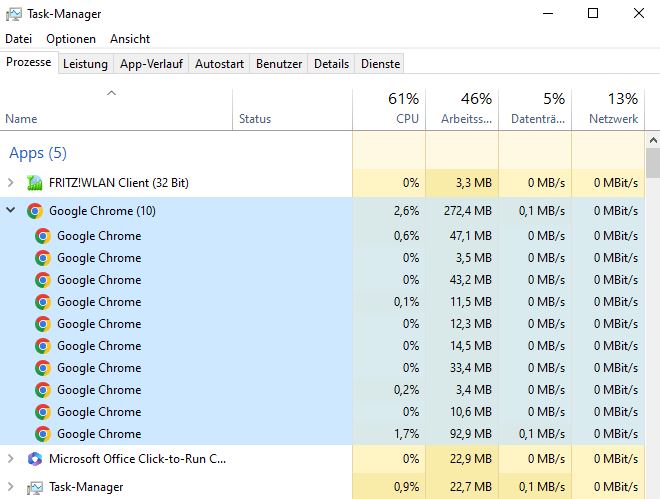Click the 2,6% CPU value
Screen dimensions: 660x499
point(406,211)
